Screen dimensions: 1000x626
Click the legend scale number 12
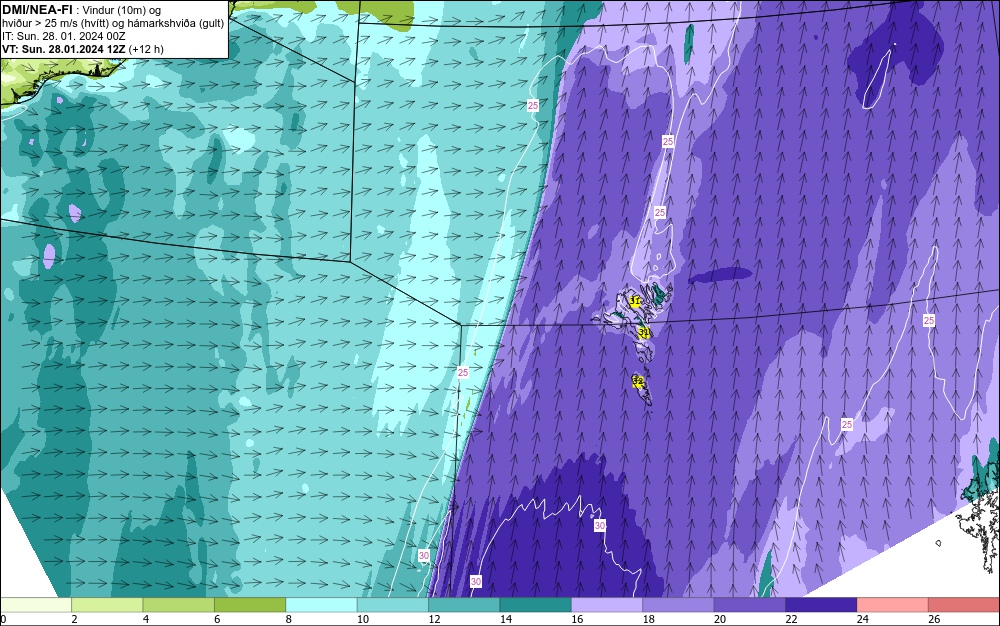coord(434,619)
